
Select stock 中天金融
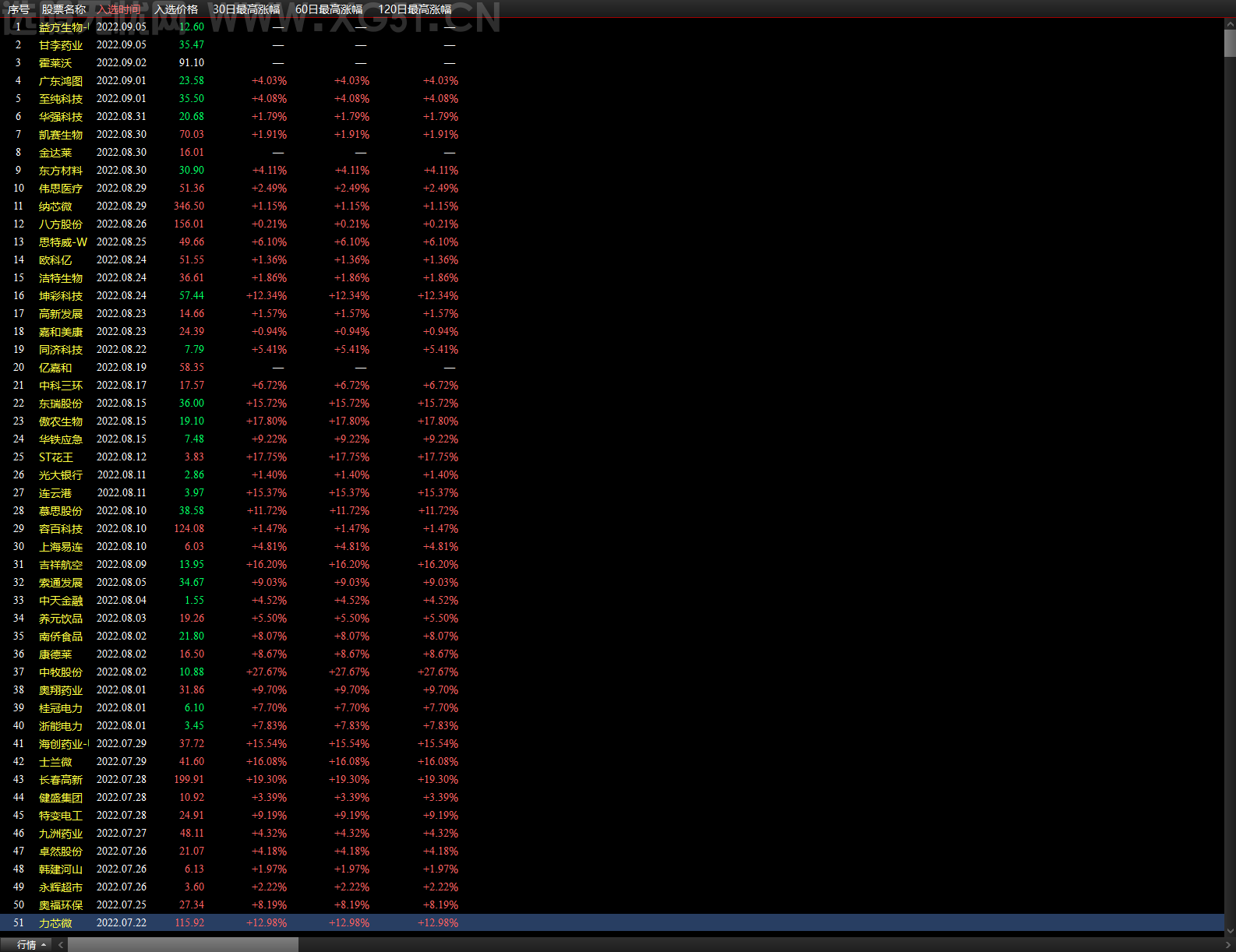point(61,601)
